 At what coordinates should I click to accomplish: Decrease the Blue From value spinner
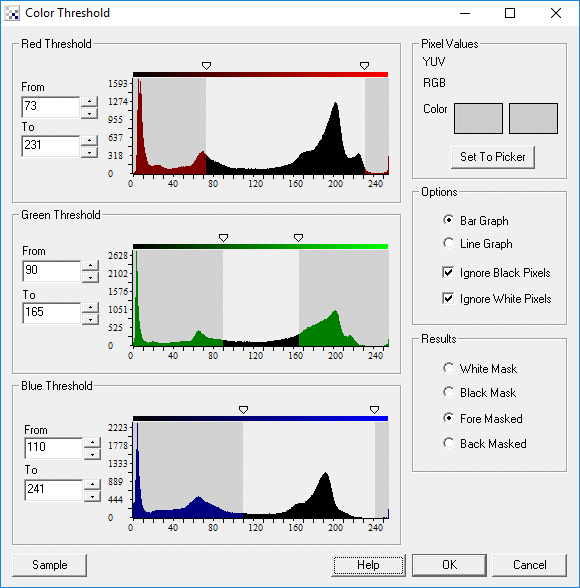92,454
